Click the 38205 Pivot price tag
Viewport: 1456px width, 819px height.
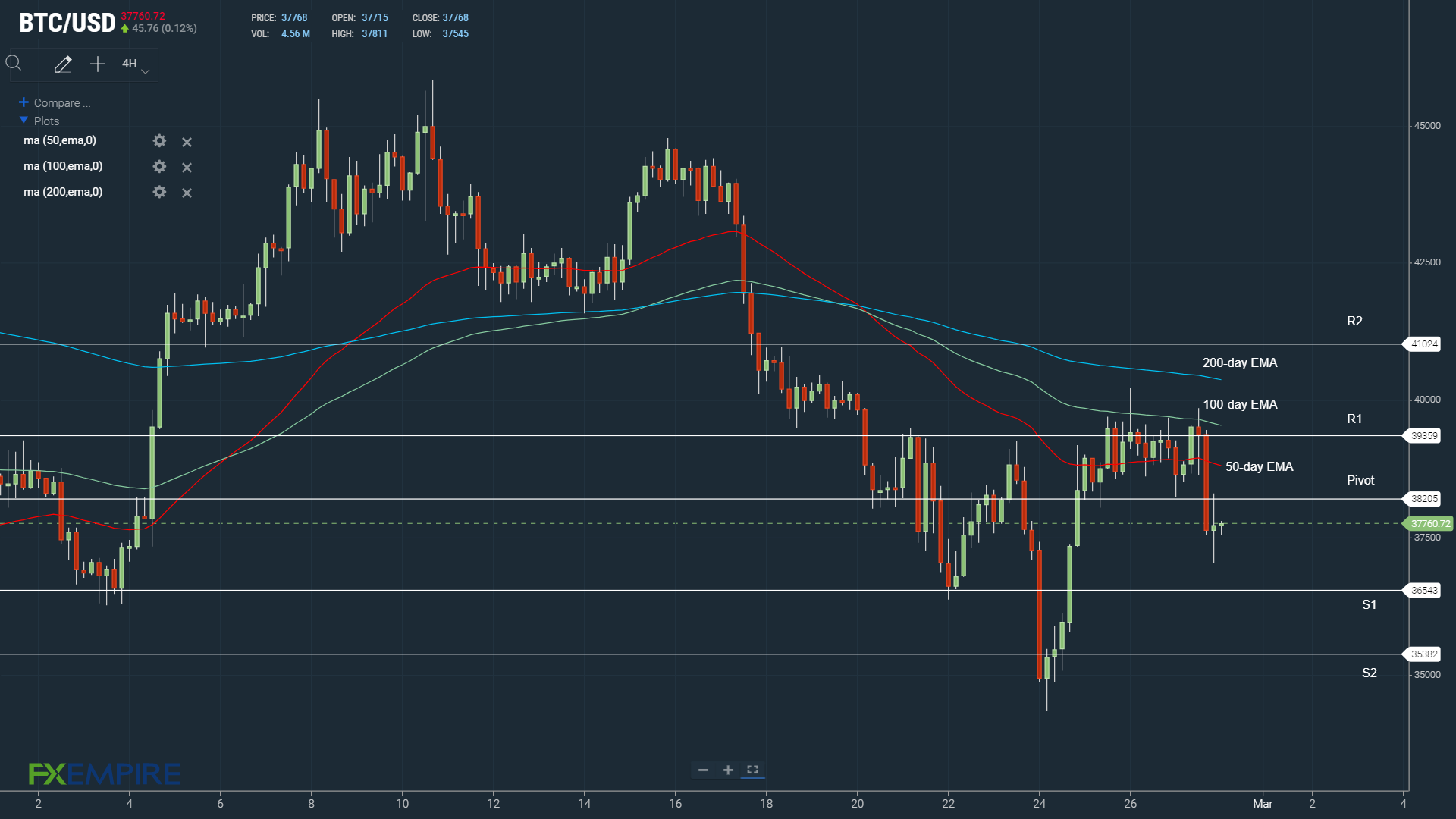(1423, 499)
